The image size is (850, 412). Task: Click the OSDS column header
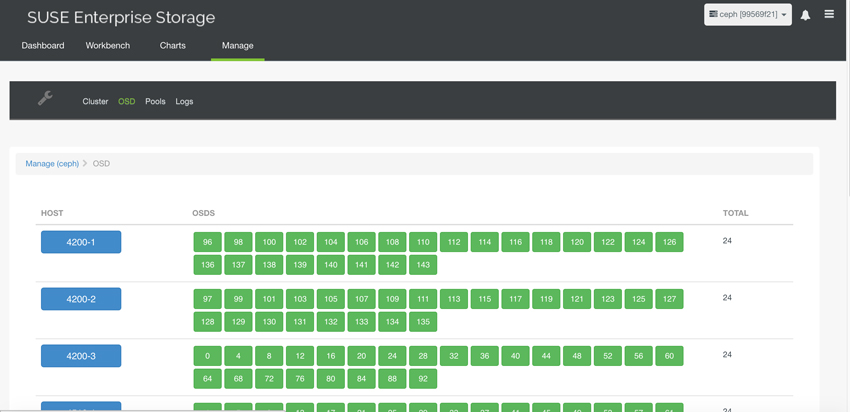[x=203, y=213]
